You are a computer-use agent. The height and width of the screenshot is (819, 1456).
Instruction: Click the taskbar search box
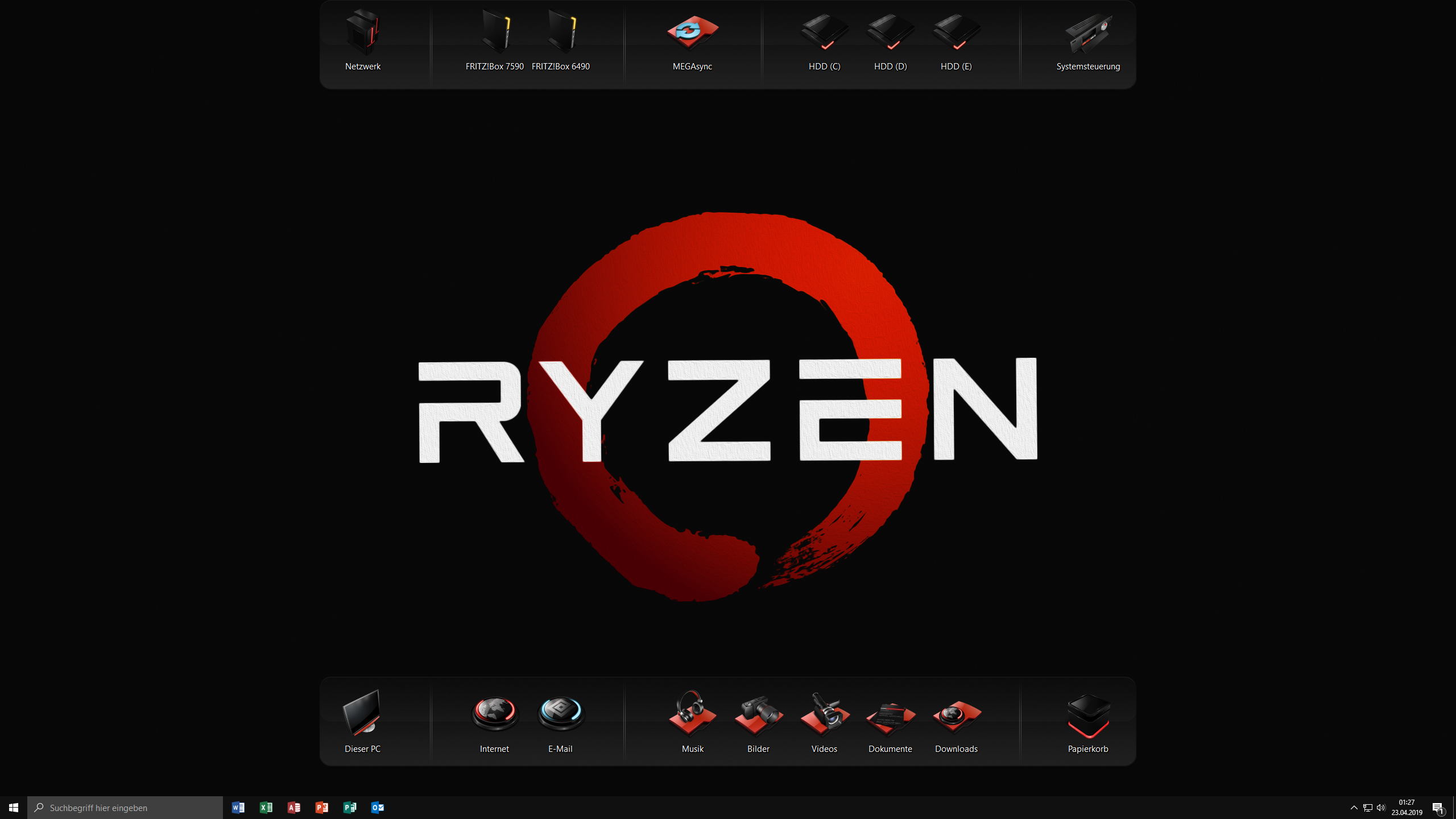click(125, 808)
